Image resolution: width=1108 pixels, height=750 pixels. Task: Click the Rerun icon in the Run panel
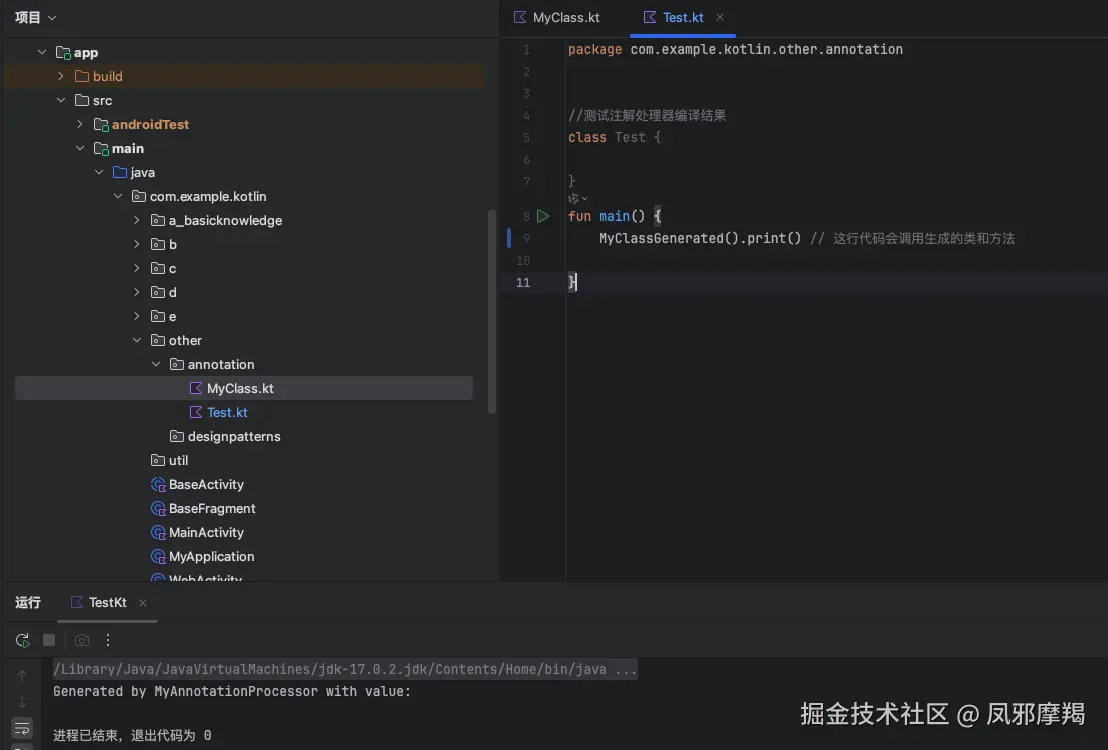click(x=22, y=640)
